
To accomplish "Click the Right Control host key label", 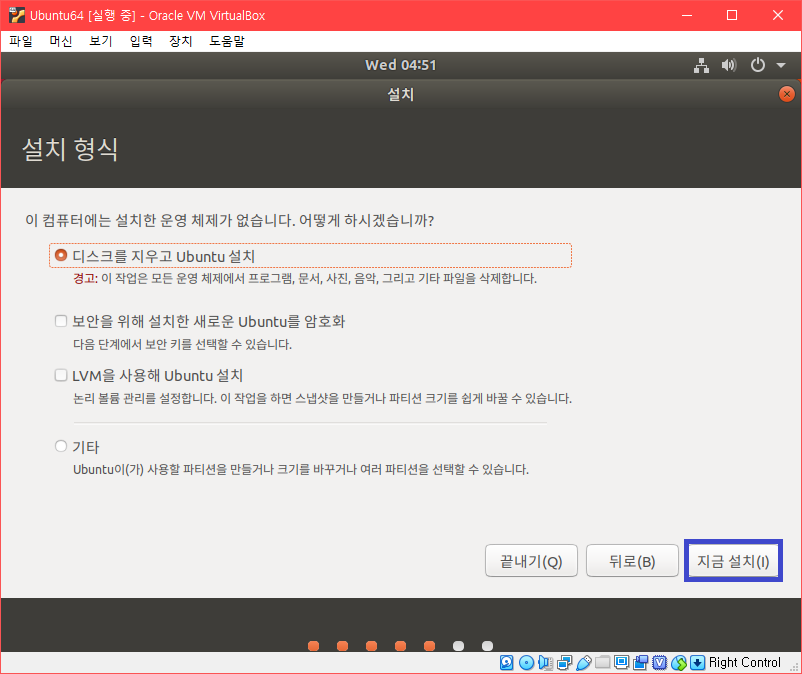I will (x=745, y=662).
